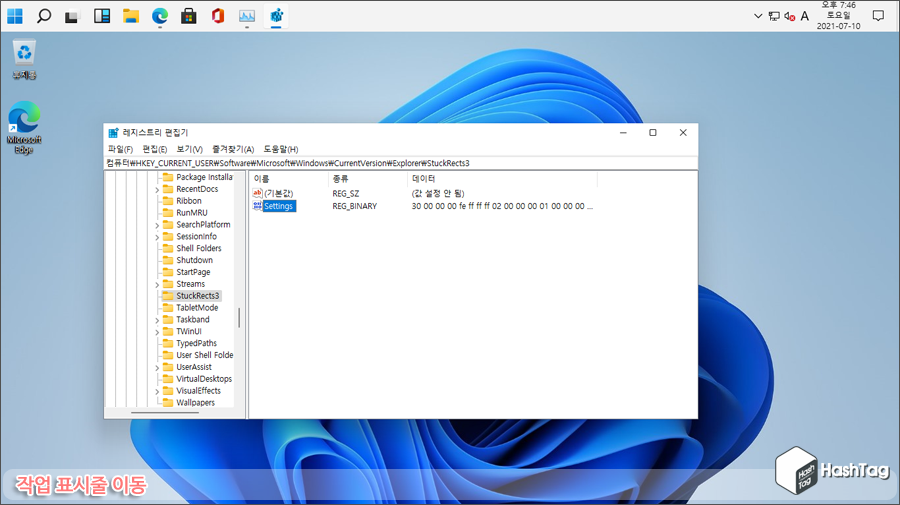Open the Windows Start menu
Viewport: 900px width, 505px height.
(15, 16)
